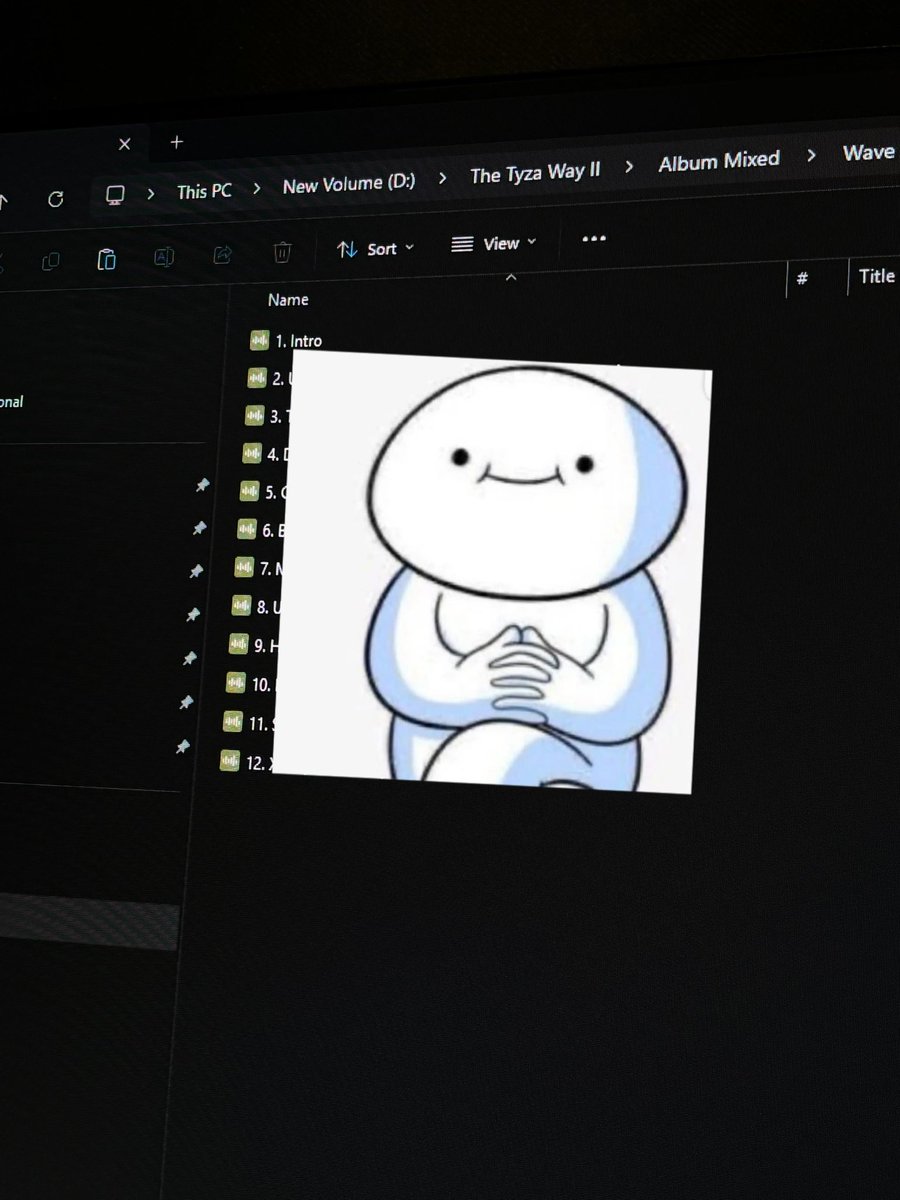Open the View dropdown menu
900x1200 pixels.
(x=494, y=244)
